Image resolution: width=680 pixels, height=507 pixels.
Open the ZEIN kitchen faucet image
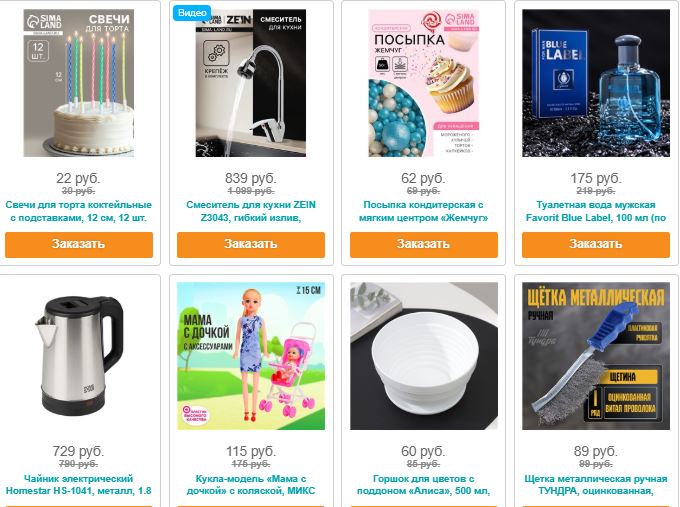tap(251, 83)
